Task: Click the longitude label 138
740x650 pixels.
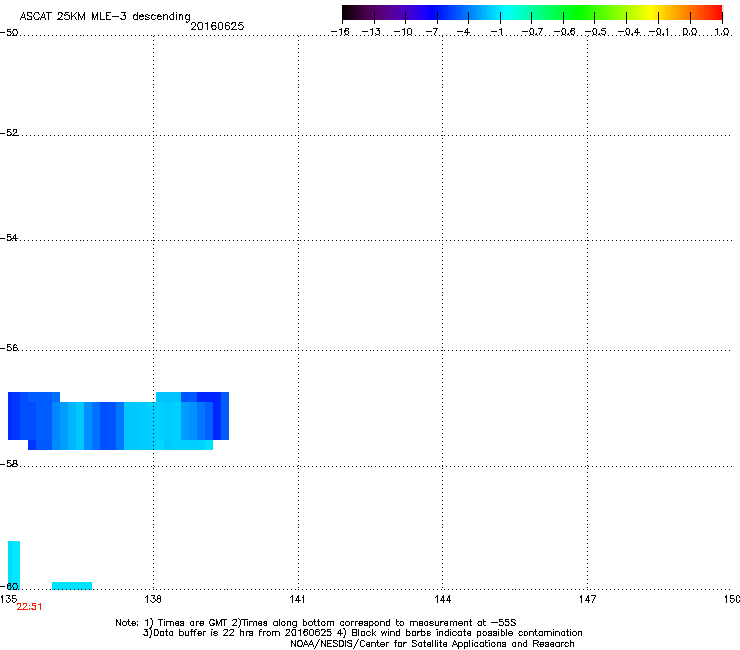Action: [x=153, y=599]
